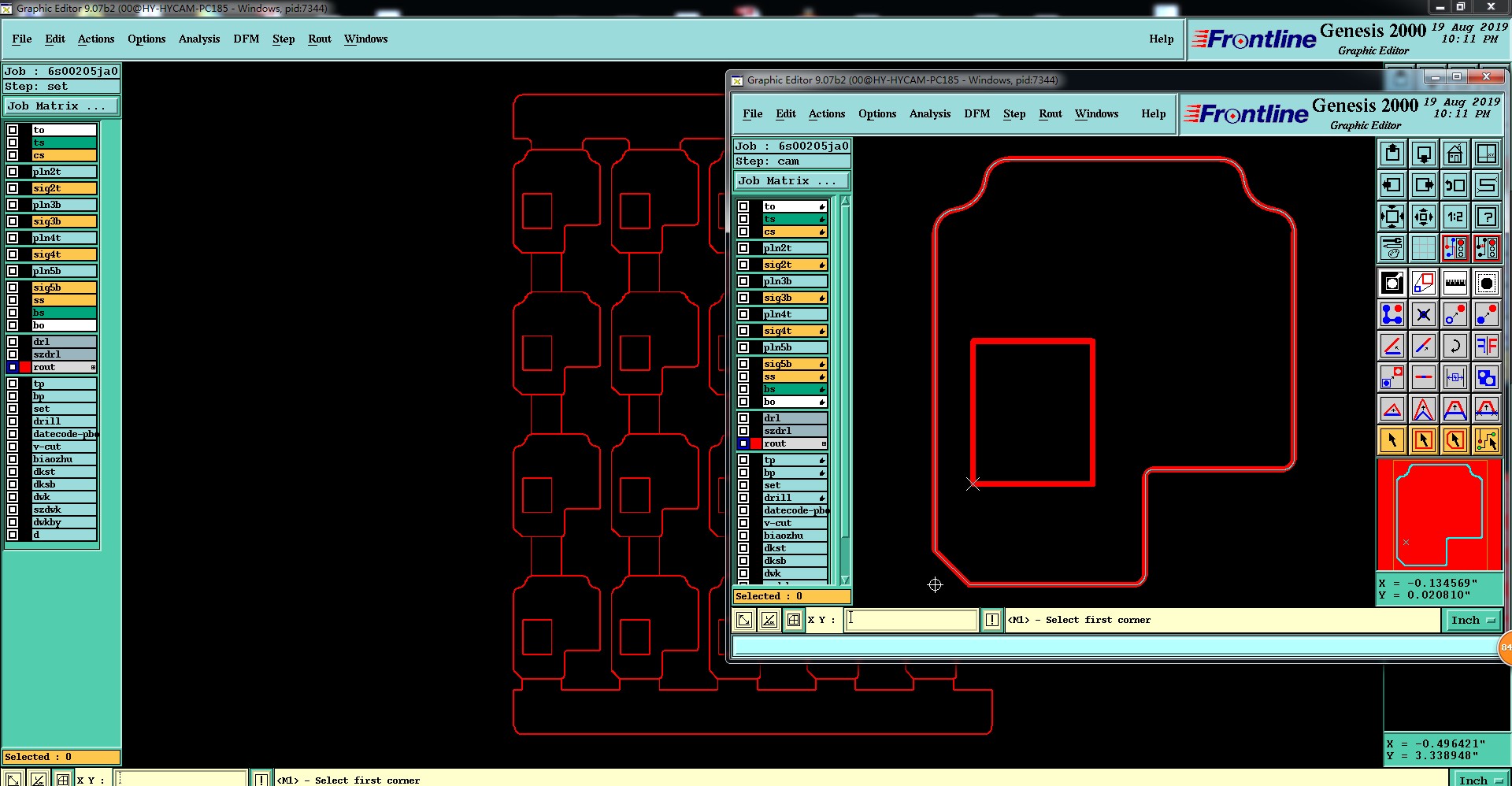Screen dimensions: 1512x786
Task: Open Inch units dropdown in cam window
Action: coord(1472,620)
